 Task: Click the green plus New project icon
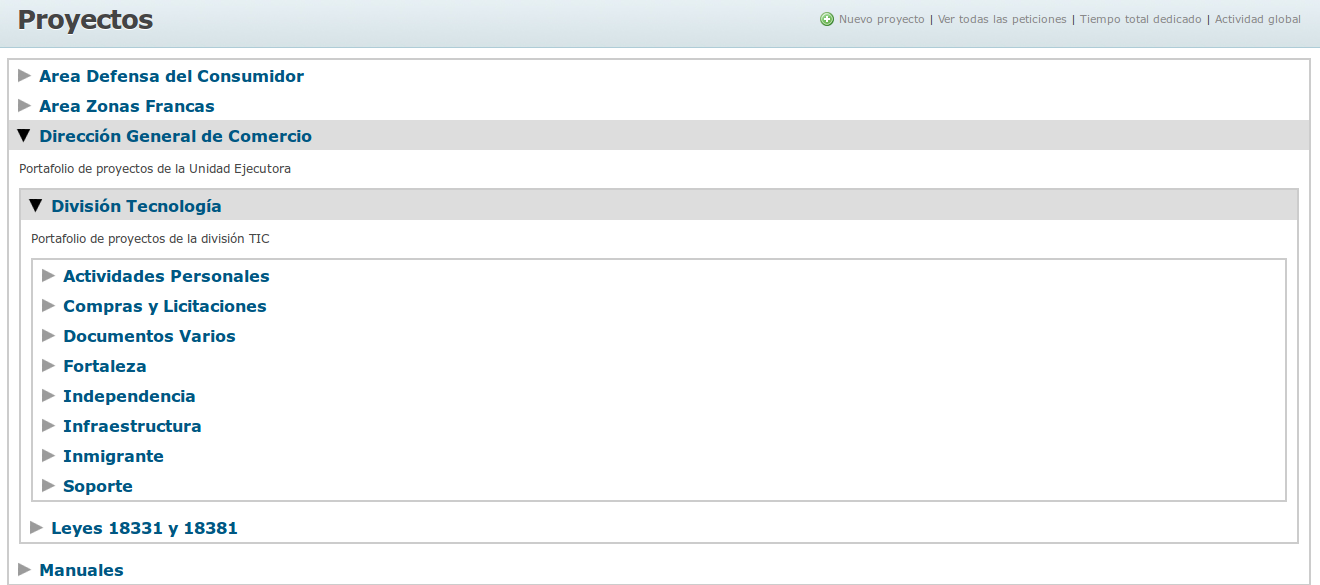point(827,19)
